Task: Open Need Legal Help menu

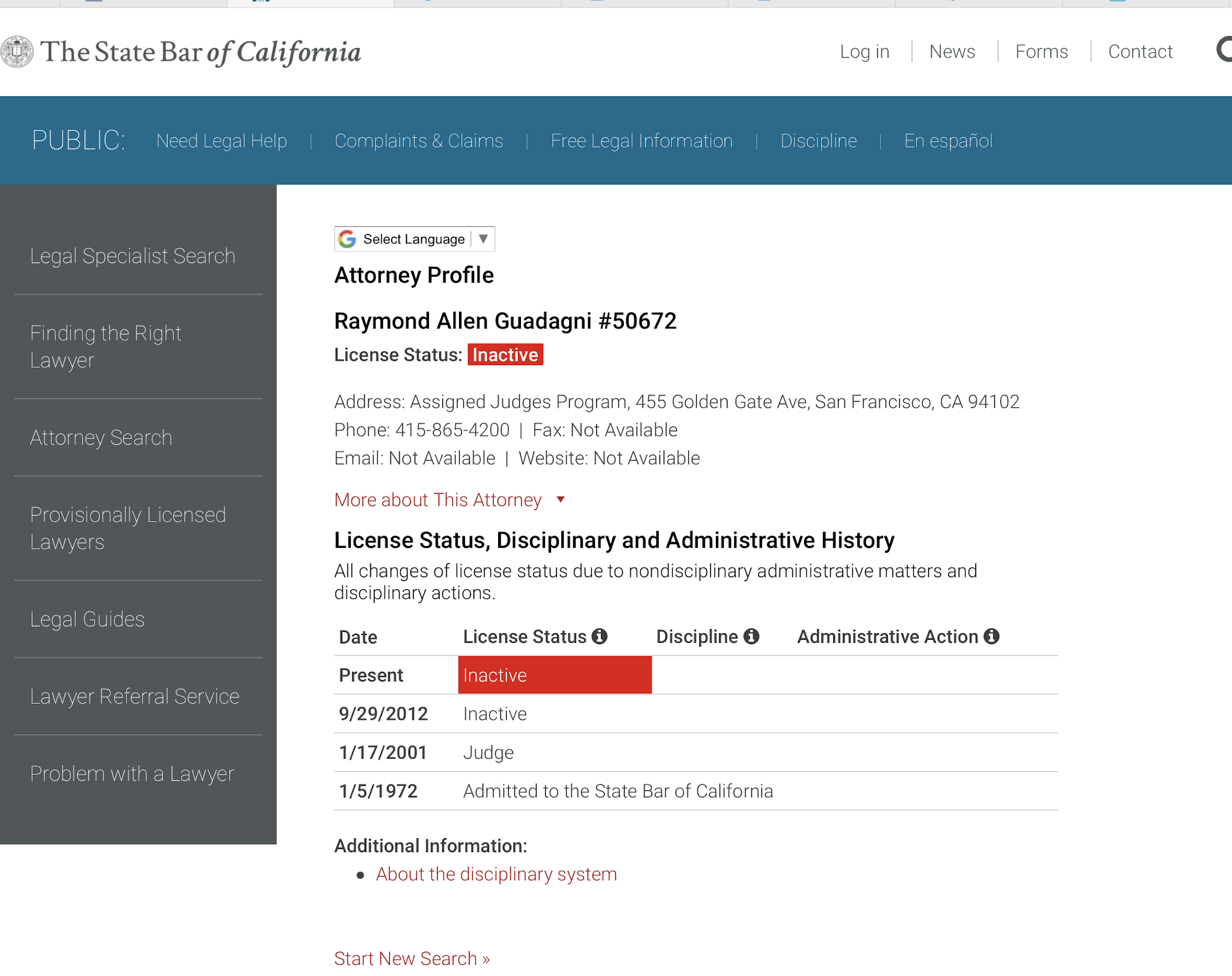Action: click(x=221, y=141)
